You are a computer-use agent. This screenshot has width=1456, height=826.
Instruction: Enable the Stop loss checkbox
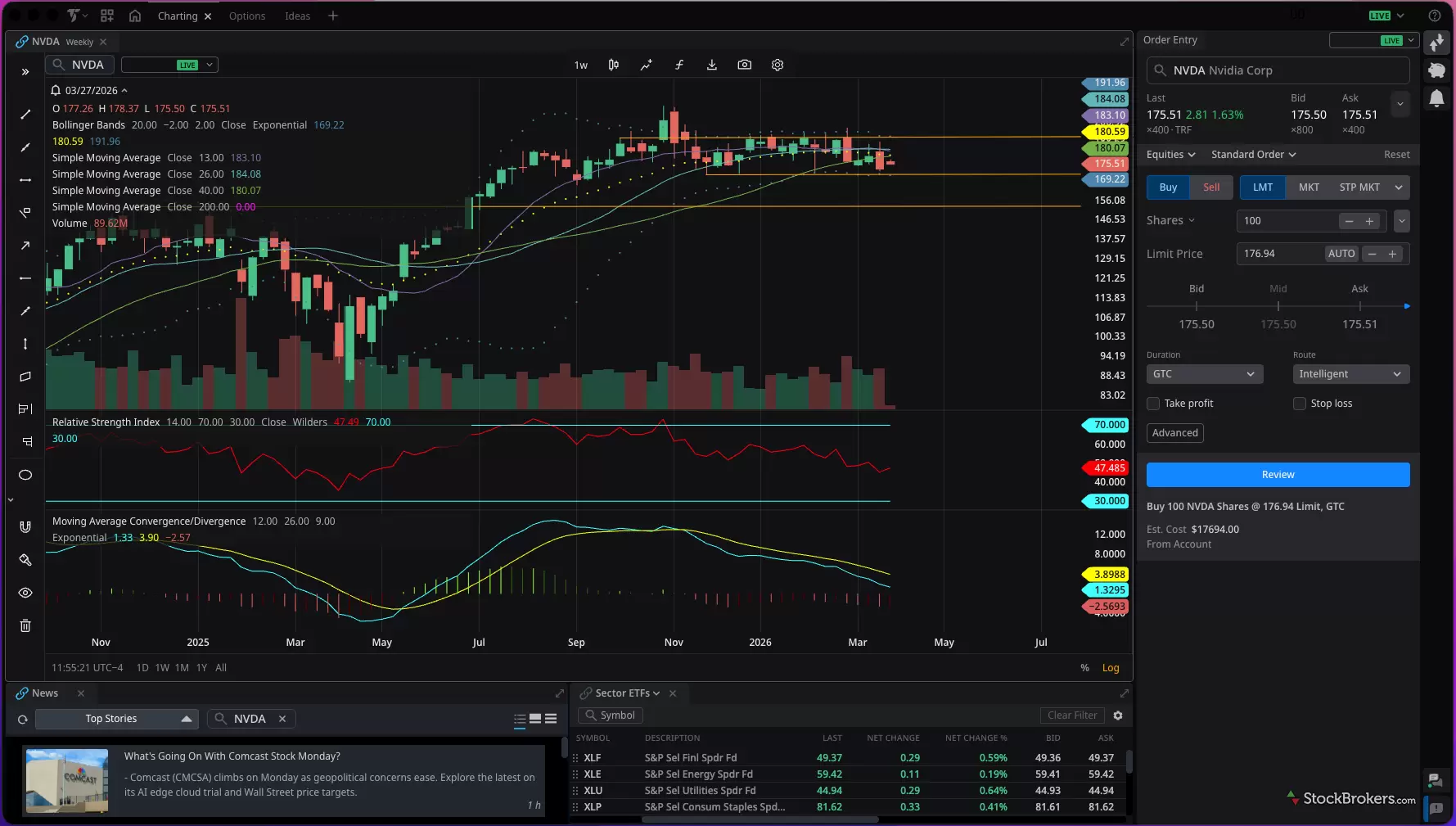pyautogui.click(x=1300, y=404)
